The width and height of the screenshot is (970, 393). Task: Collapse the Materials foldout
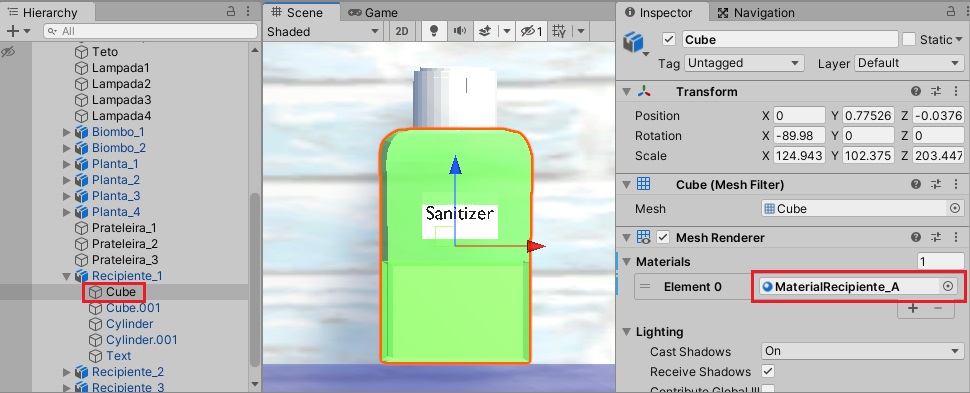point(627,262)
